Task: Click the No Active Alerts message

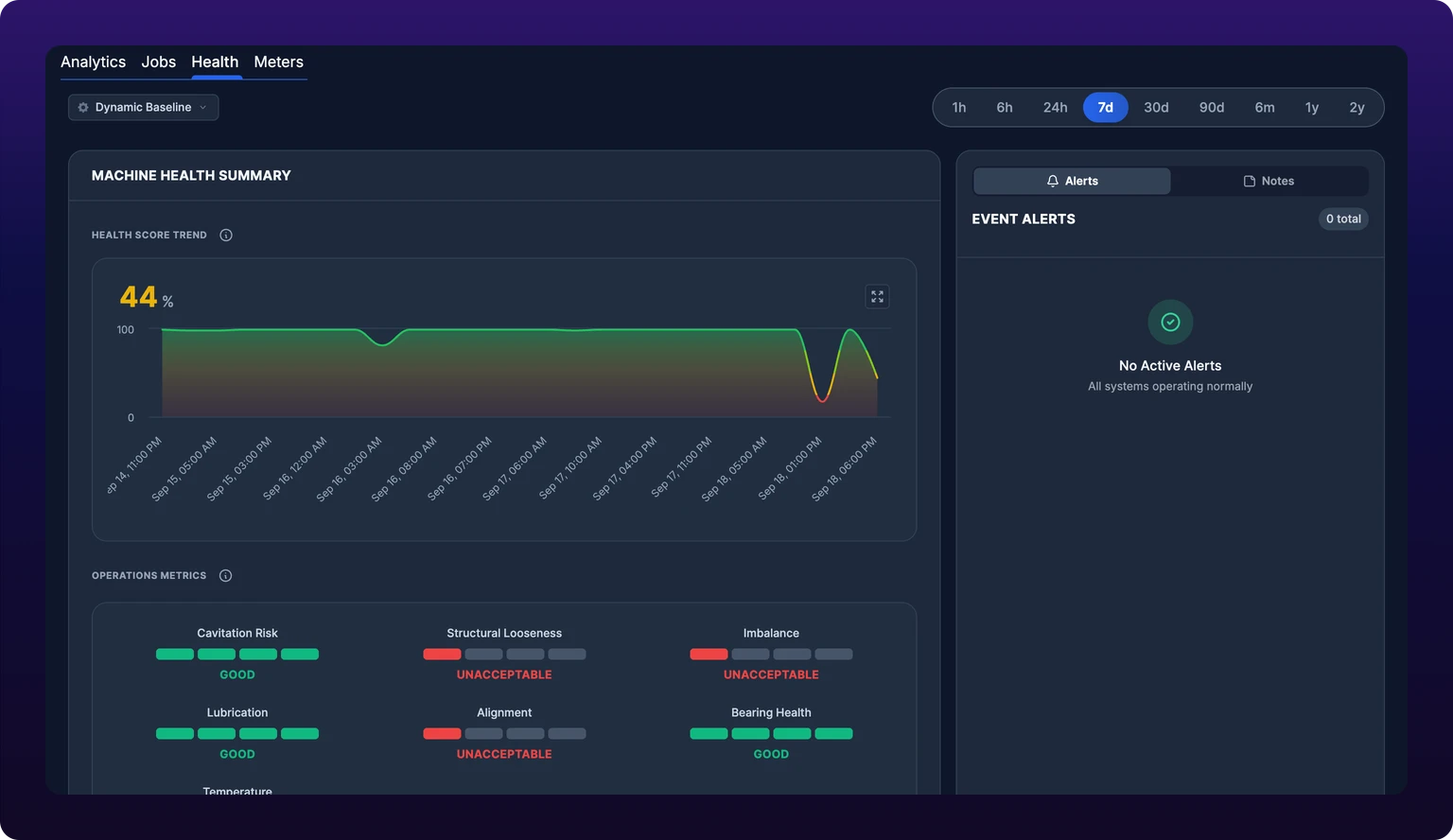Action: pos(1170,365)
